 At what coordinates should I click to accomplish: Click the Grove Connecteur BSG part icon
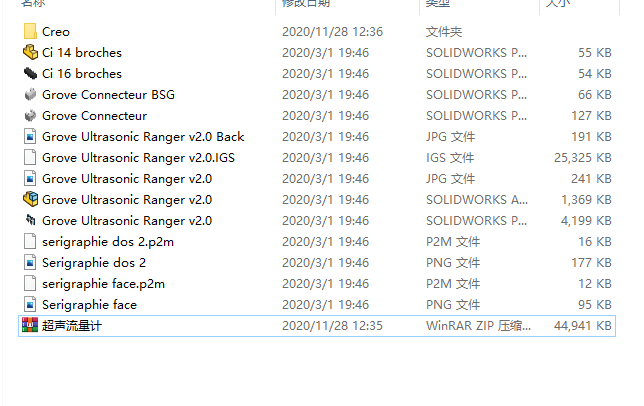[x=30, y=94]
